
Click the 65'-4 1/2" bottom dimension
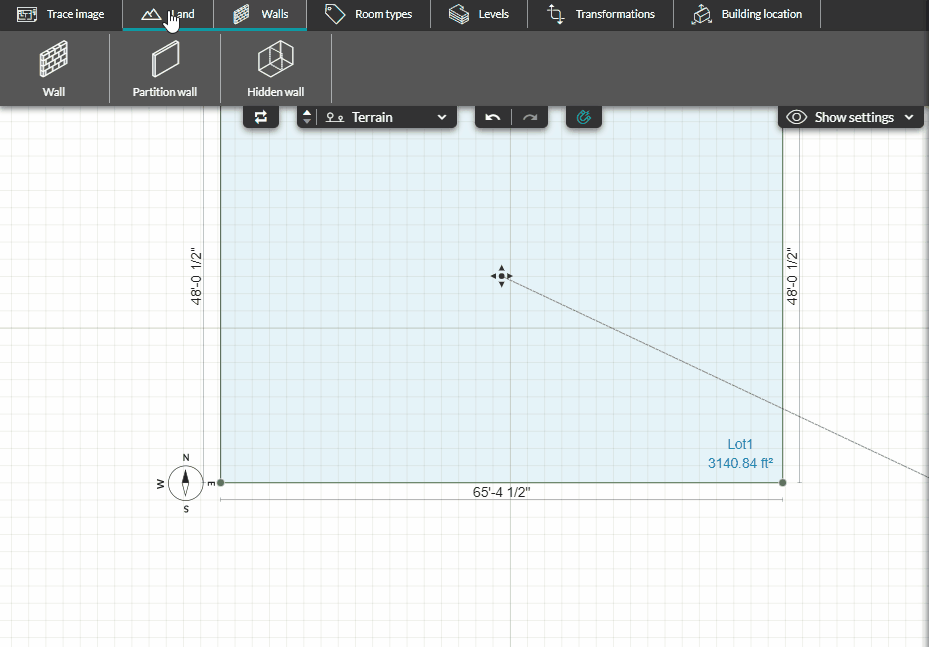click(501, 492)
